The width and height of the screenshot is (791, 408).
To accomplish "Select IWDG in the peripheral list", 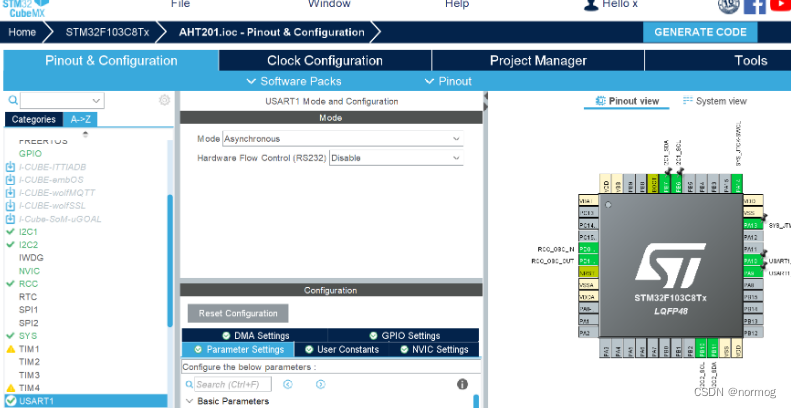I will [x=31, y=258].
